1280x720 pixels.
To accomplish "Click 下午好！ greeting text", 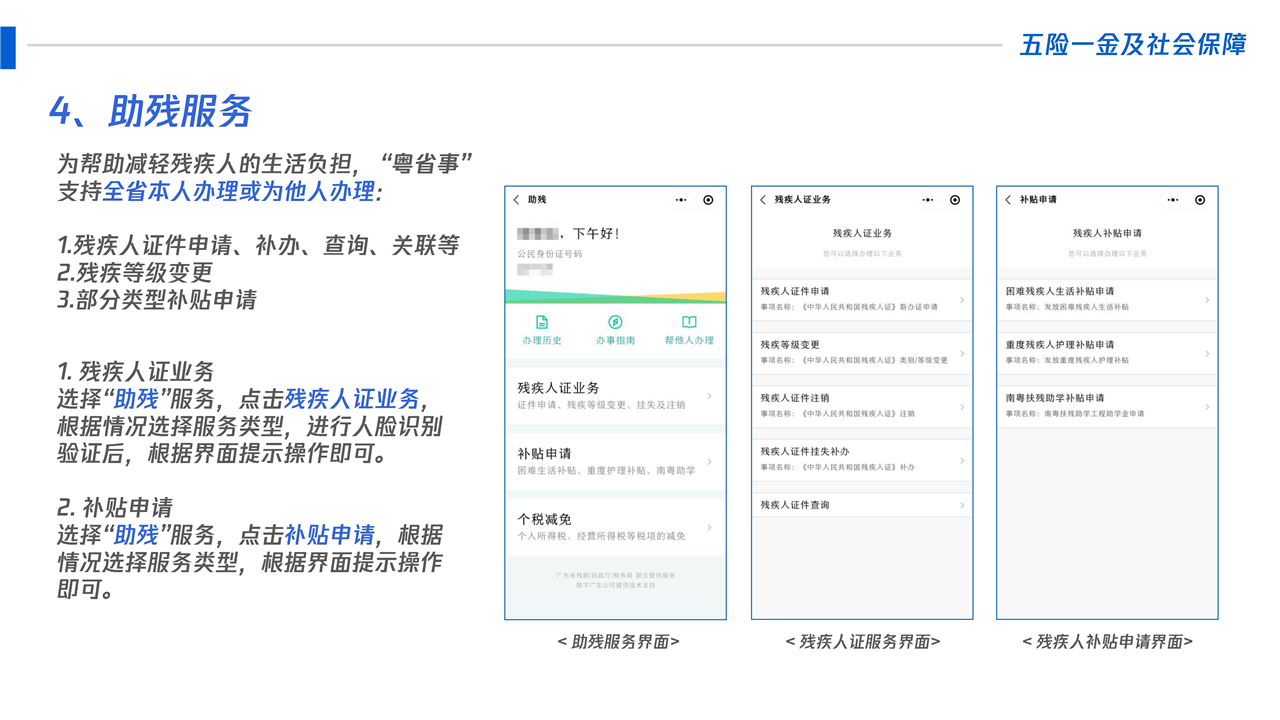I will (596, 234).
